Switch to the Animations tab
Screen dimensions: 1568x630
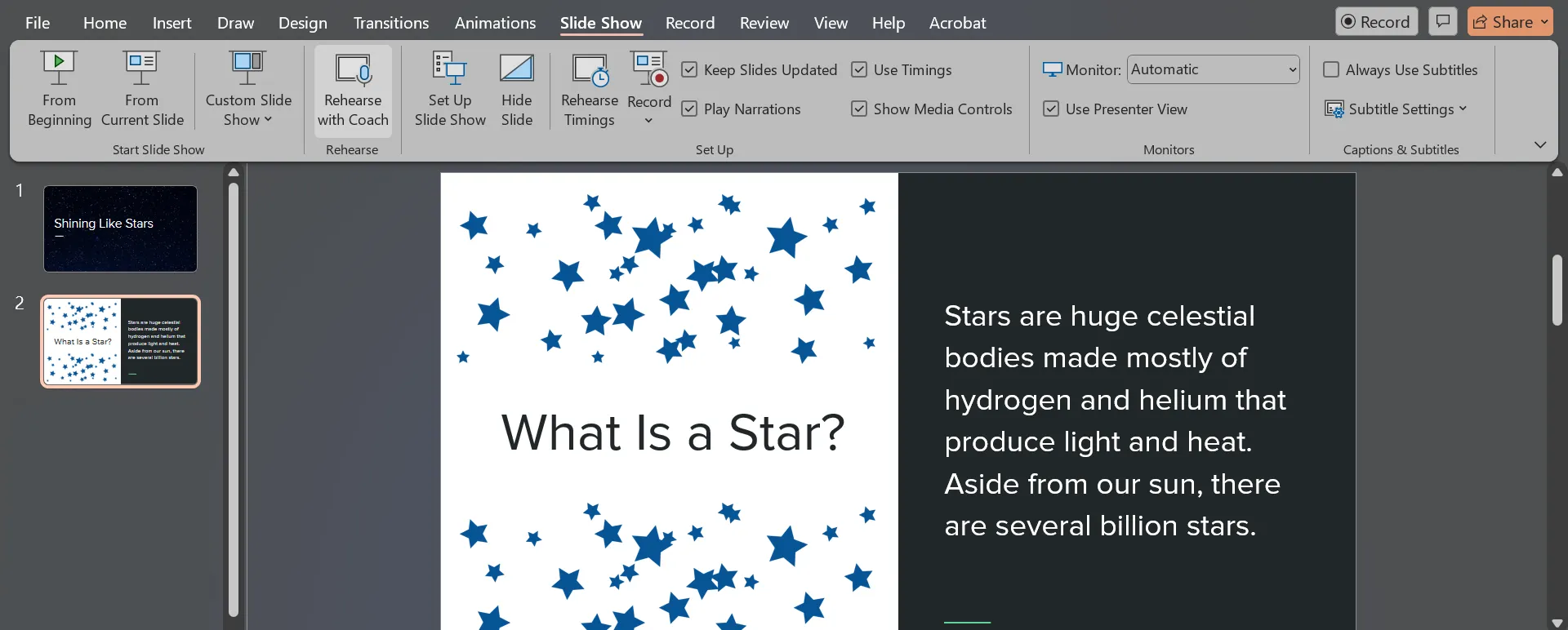pyautogui.click(x=495, y=23)
